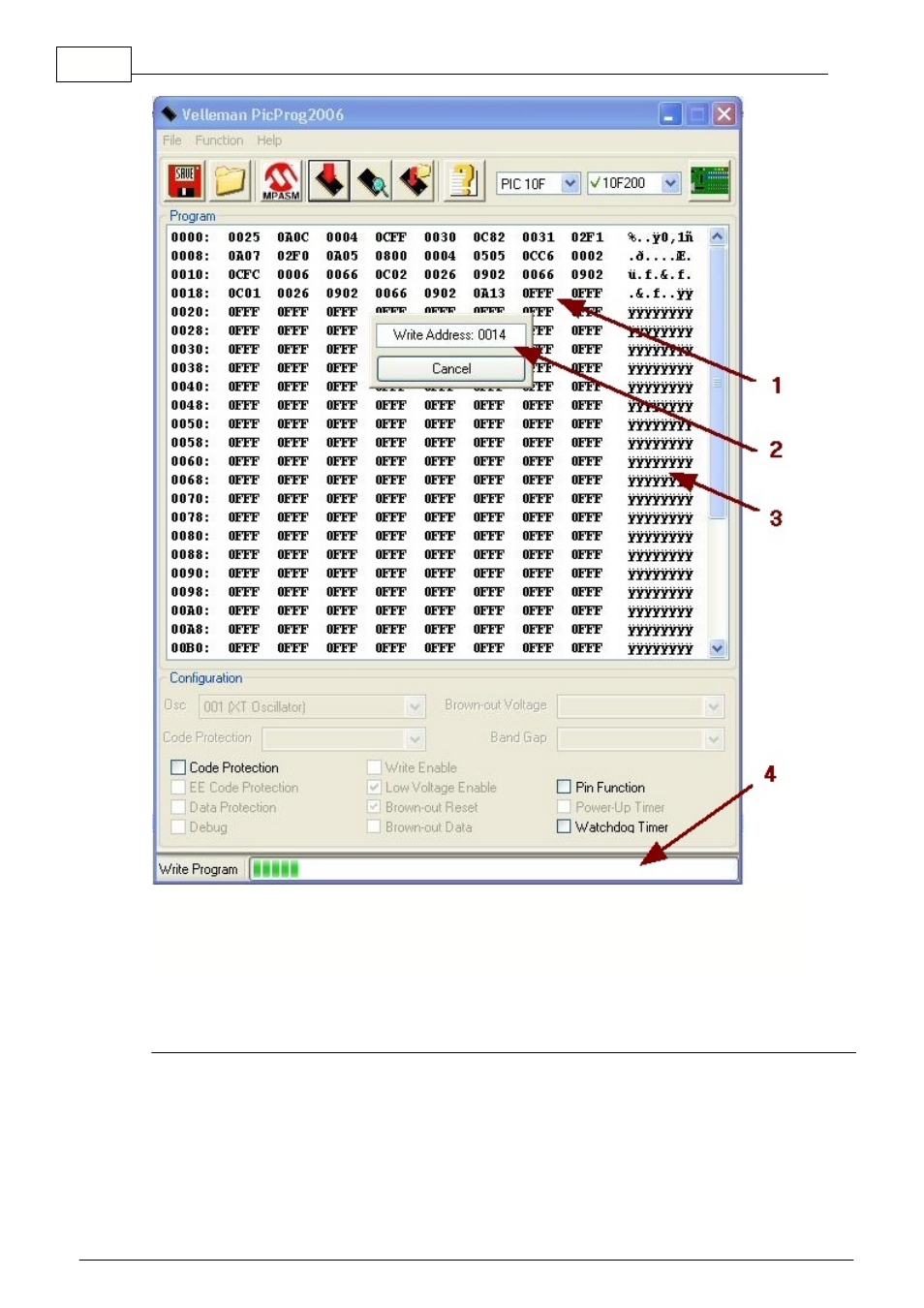Expand the Code Protection dropdown list
This screenshot has width=924, height=1308.
pos(416,739)
